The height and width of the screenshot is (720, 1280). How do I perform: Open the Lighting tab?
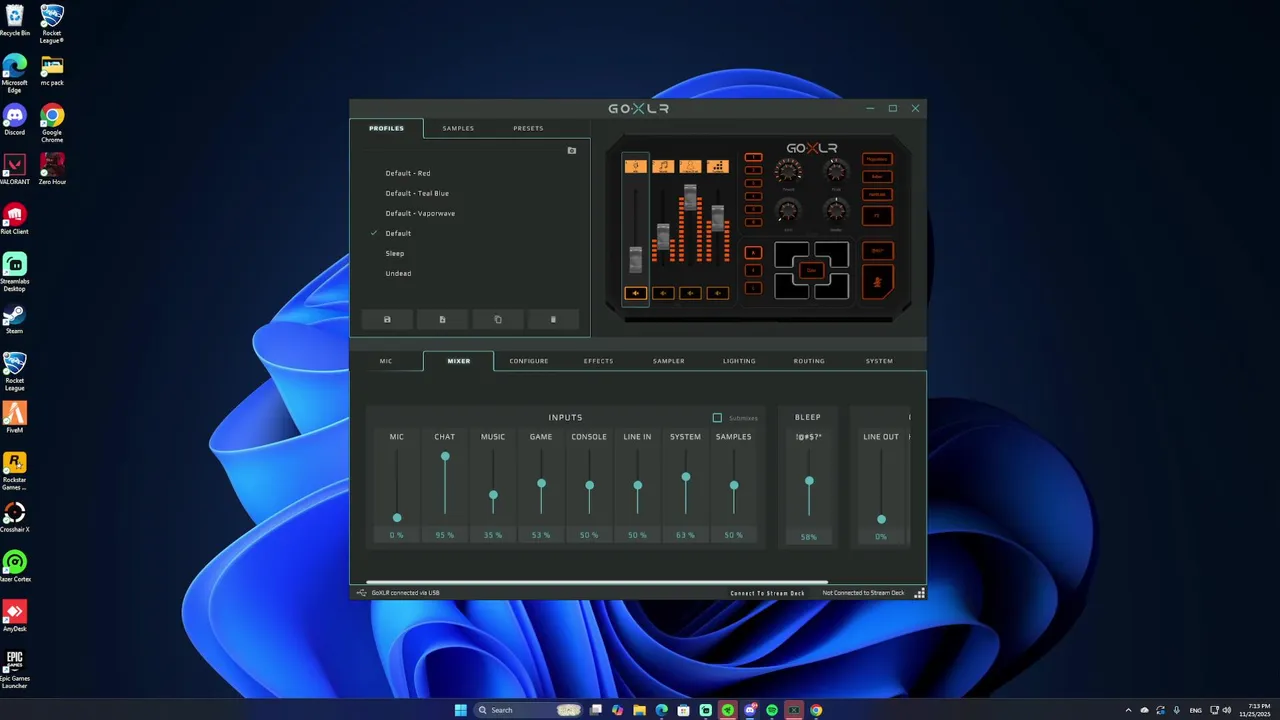click(x=739, y=361)
